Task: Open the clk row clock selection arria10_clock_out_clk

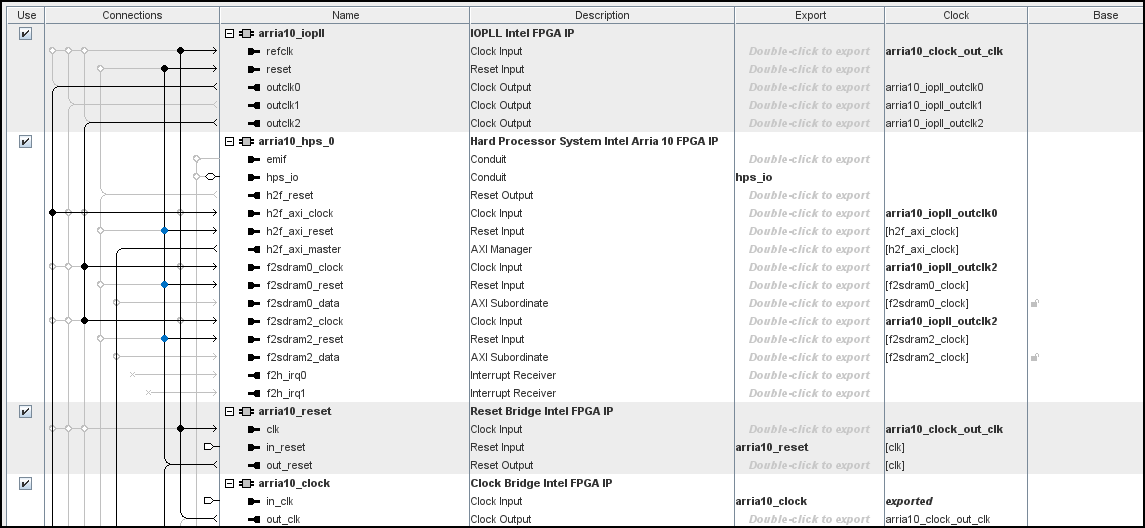Action: (x=944, y=430)
